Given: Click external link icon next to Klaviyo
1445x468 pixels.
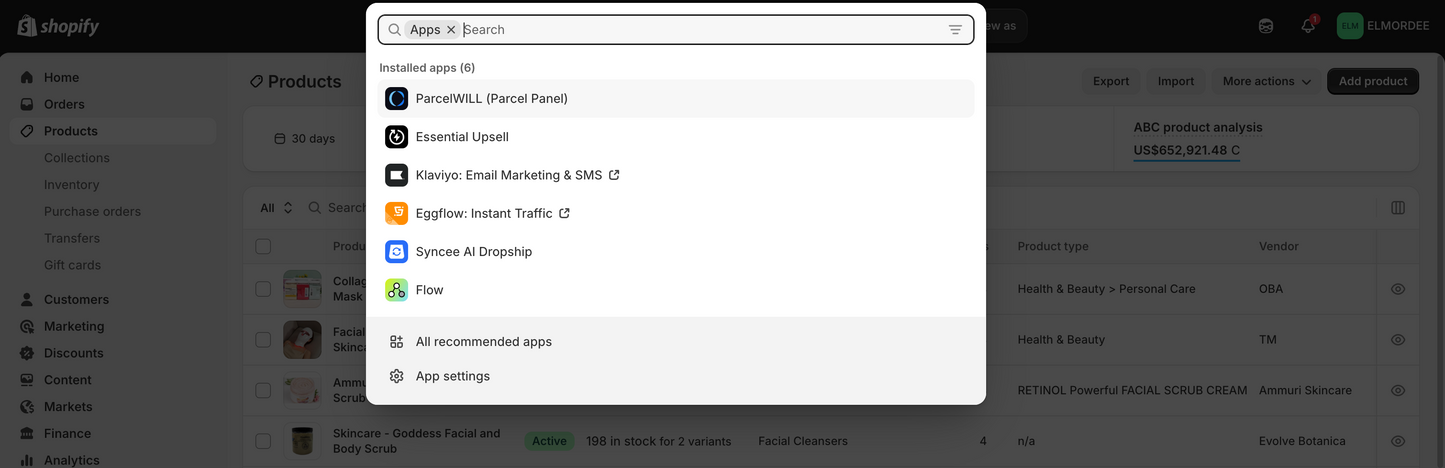Looking at the screenshot, I should tap(614, 175).
